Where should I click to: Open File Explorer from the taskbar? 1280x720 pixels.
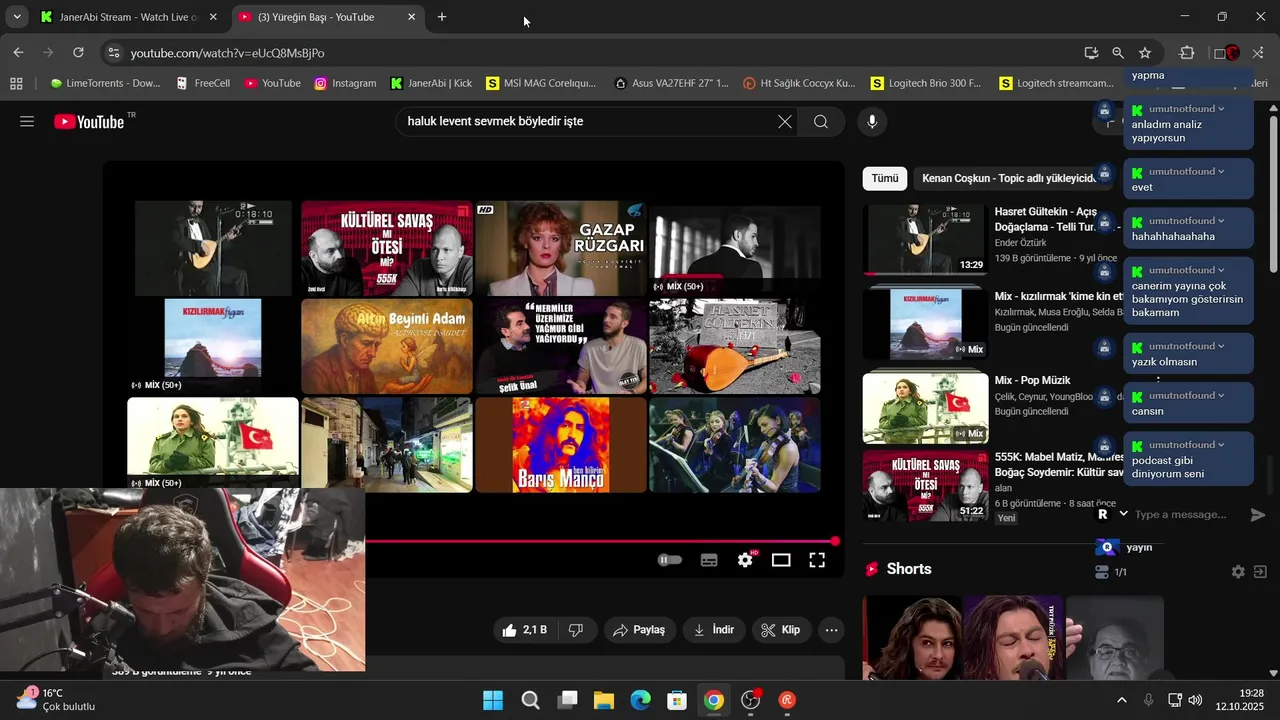coord(603,700)
